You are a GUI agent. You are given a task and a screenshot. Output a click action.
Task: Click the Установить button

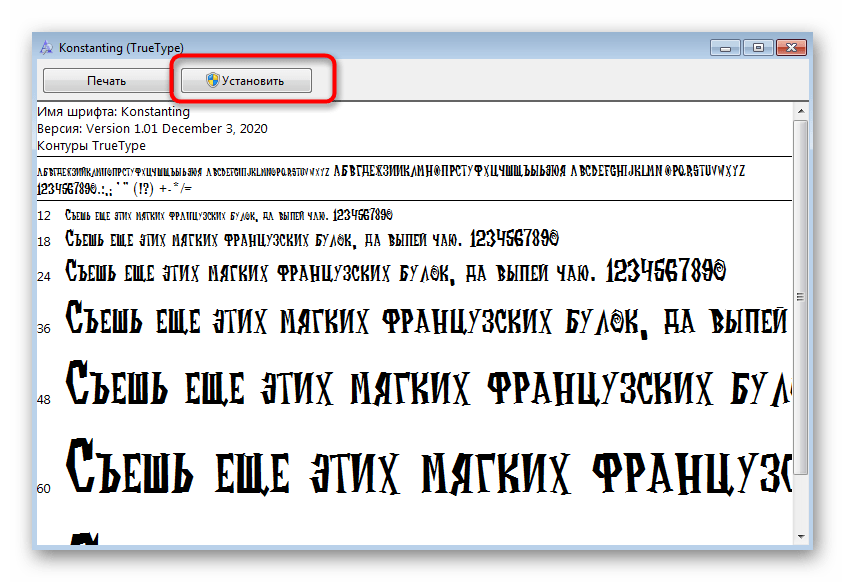pos(246,80)
